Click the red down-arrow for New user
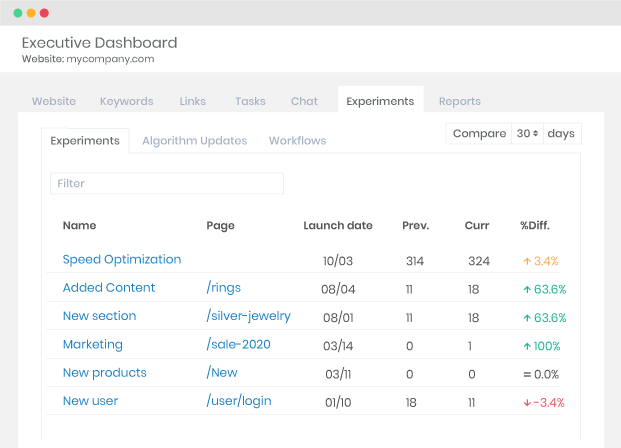Screen dimensions: 621x448 coord(526,402)
